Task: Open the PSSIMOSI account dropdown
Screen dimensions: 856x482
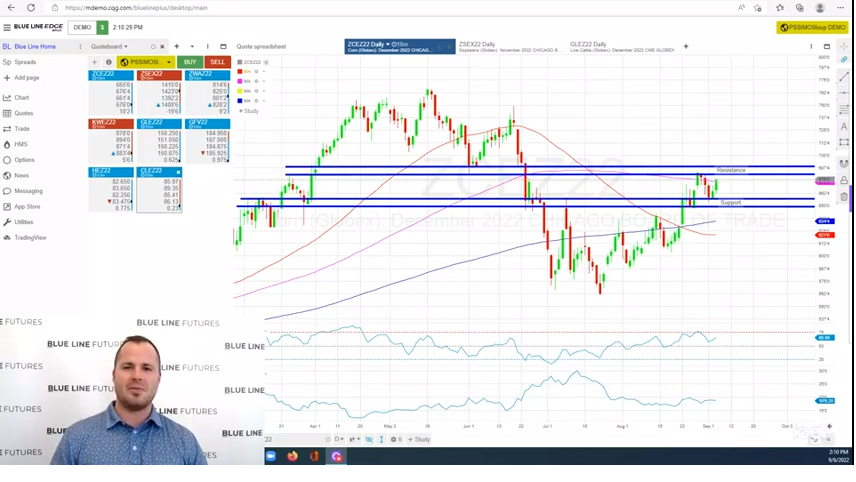Action: (x=146, y=62)
